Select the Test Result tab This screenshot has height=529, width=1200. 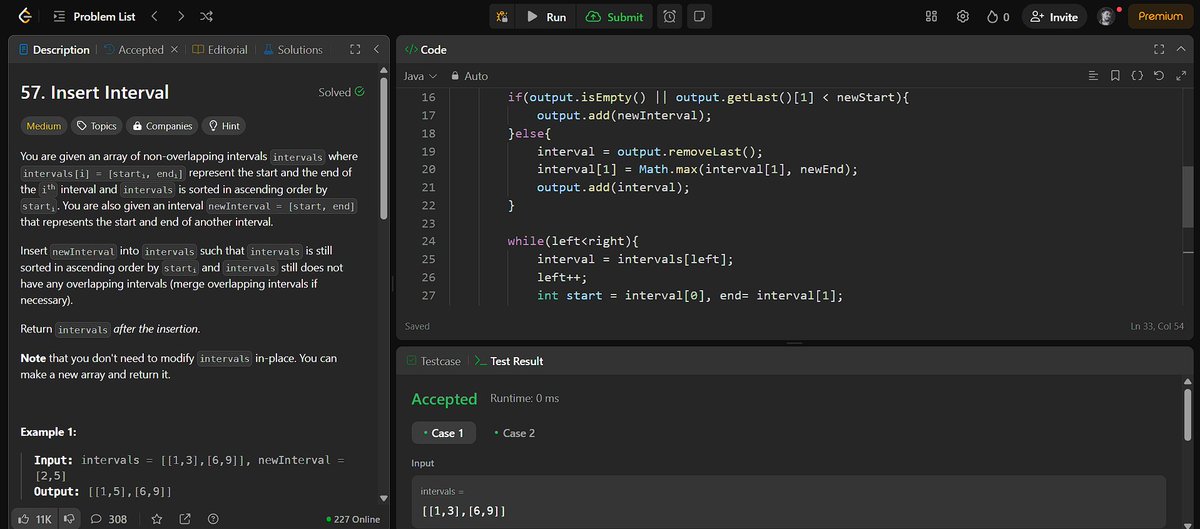[509, 361]
